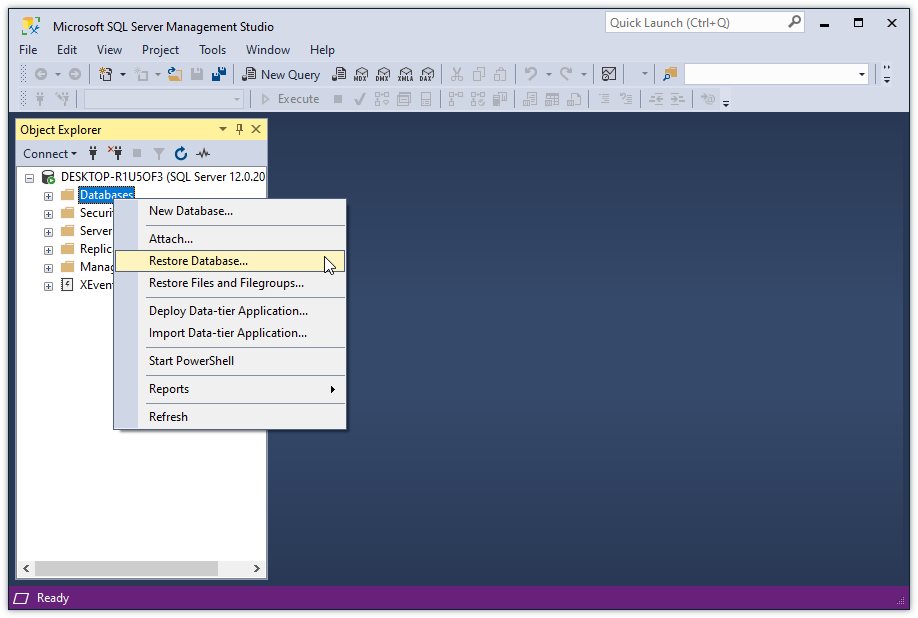918x618 pixels.
Task: Click the Cut scissors icon
Action: (x=457, y=74)
